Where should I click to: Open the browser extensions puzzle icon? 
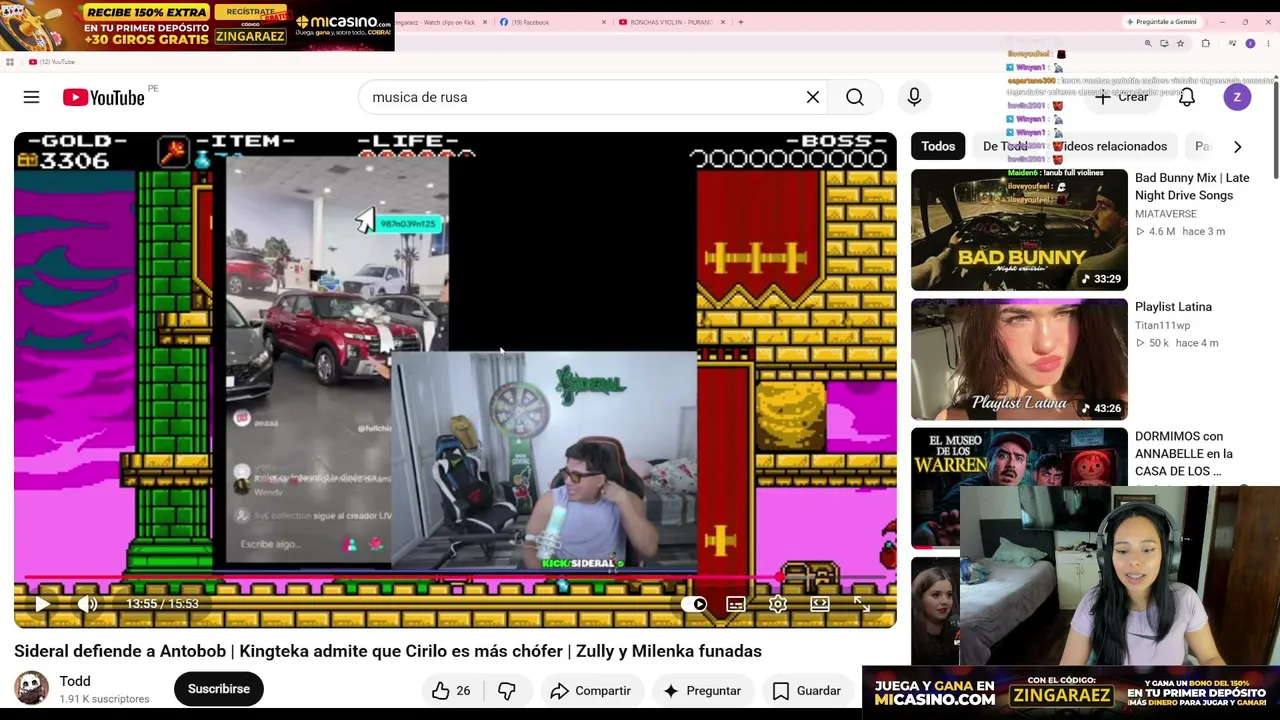coord(1205,44)
